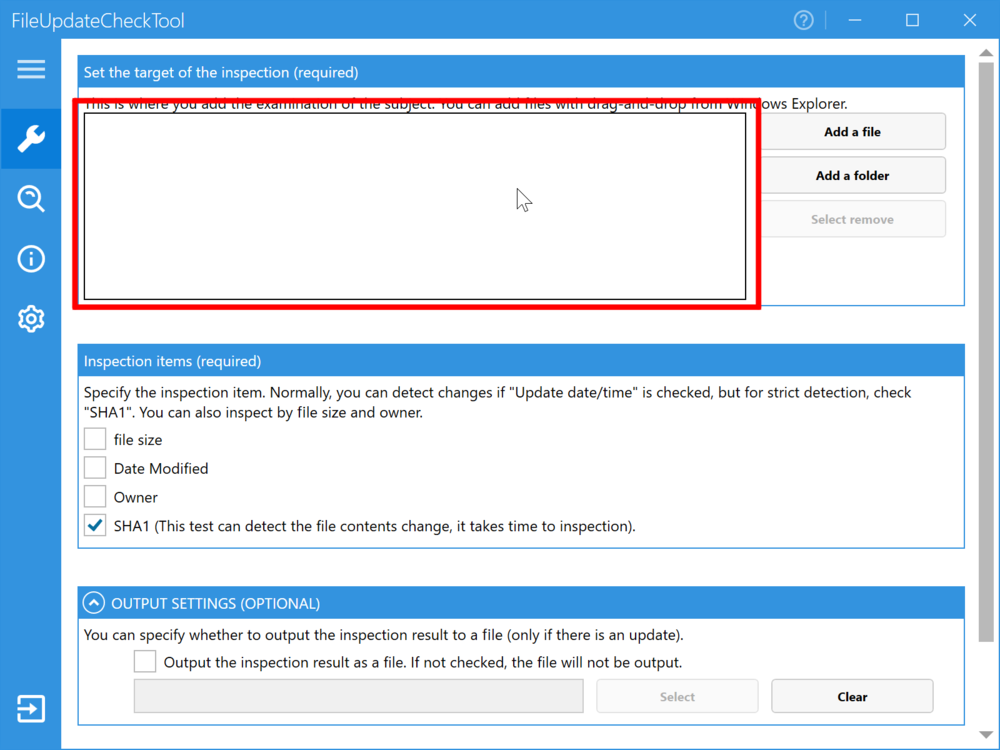Toggle the Owner checkbox

click(95, 497)
